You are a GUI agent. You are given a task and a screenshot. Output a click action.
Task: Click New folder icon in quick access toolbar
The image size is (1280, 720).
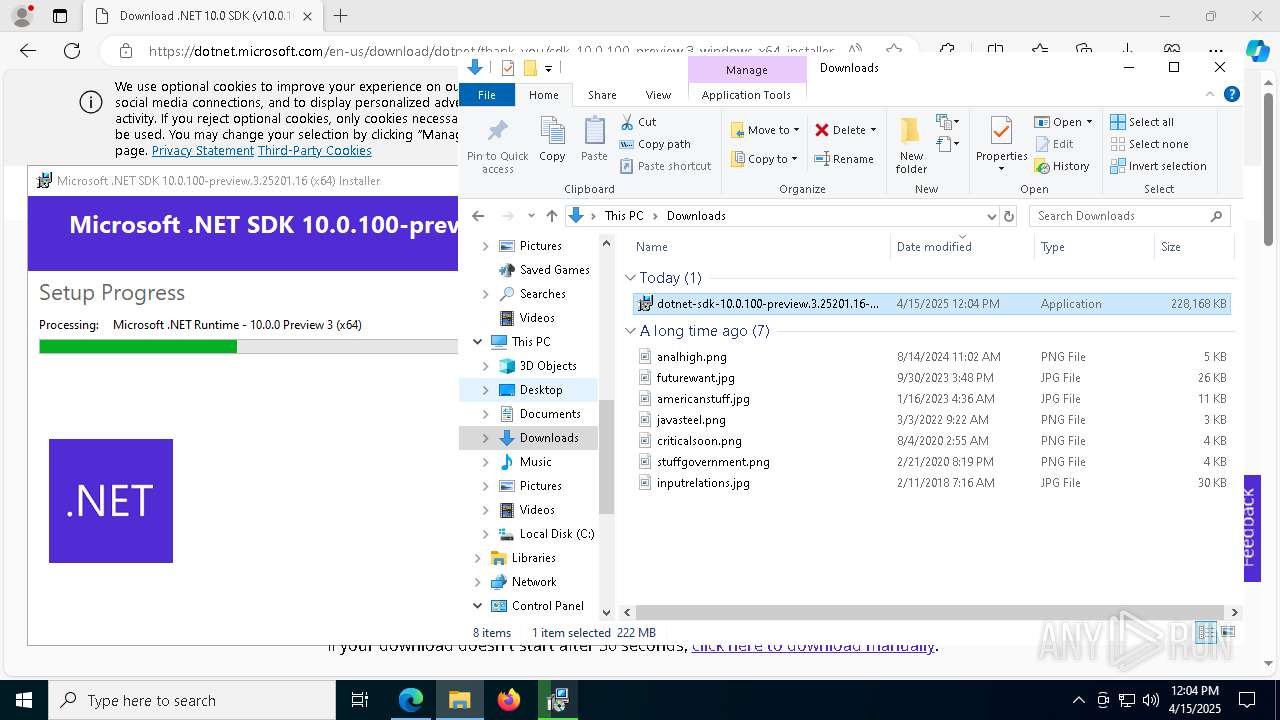tap(530, 68)
